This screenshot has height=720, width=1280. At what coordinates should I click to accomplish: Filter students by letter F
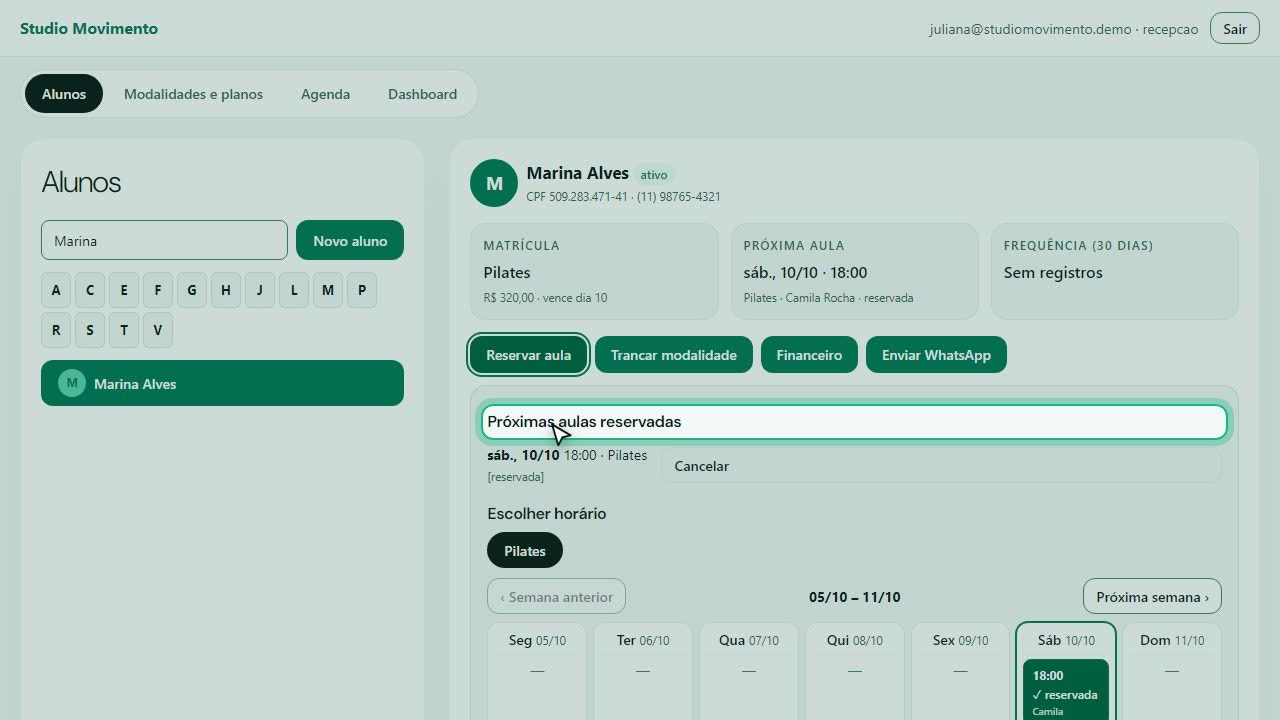158,290
